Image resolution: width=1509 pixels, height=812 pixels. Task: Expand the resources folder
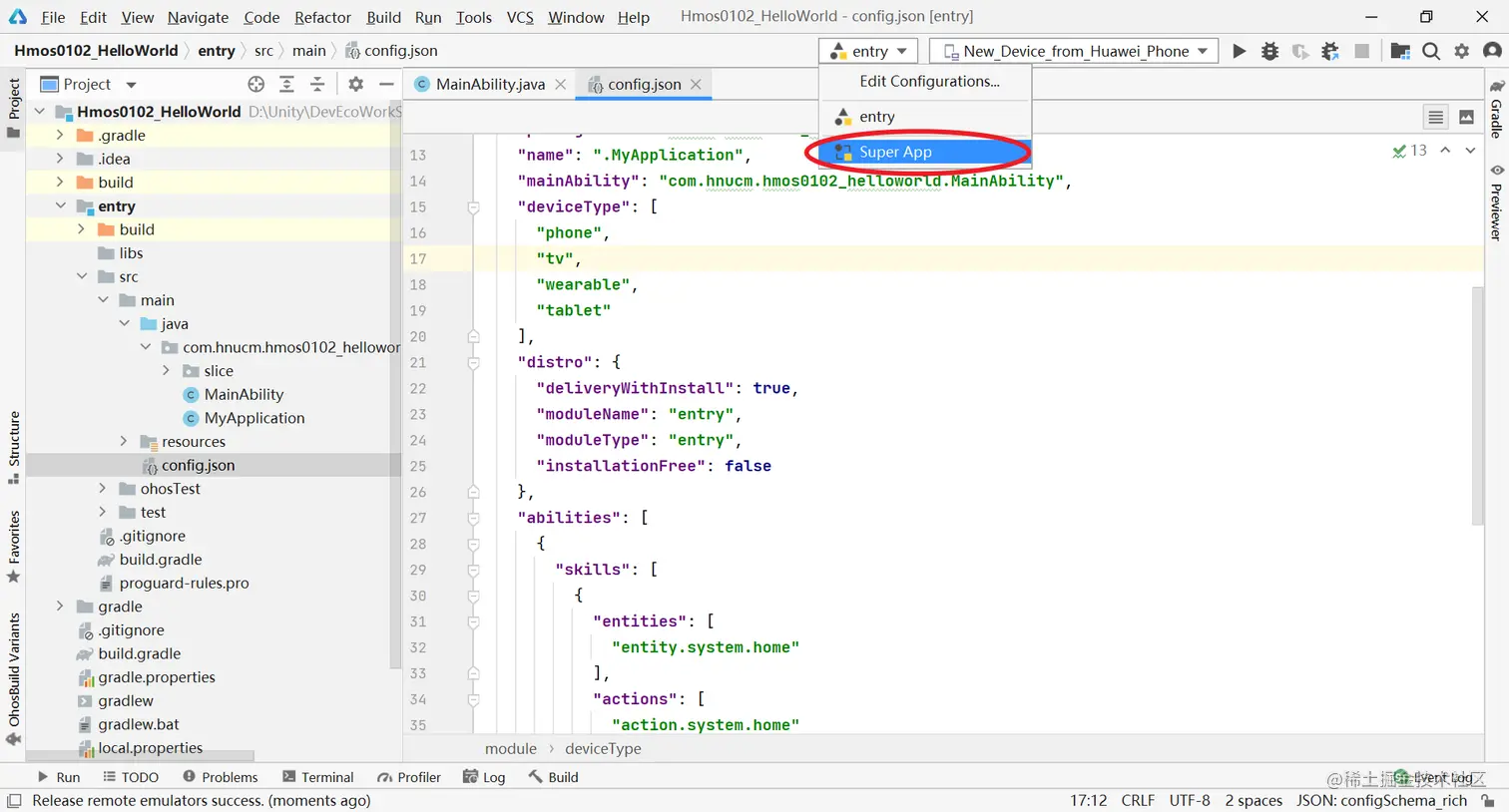click(124, 441)
